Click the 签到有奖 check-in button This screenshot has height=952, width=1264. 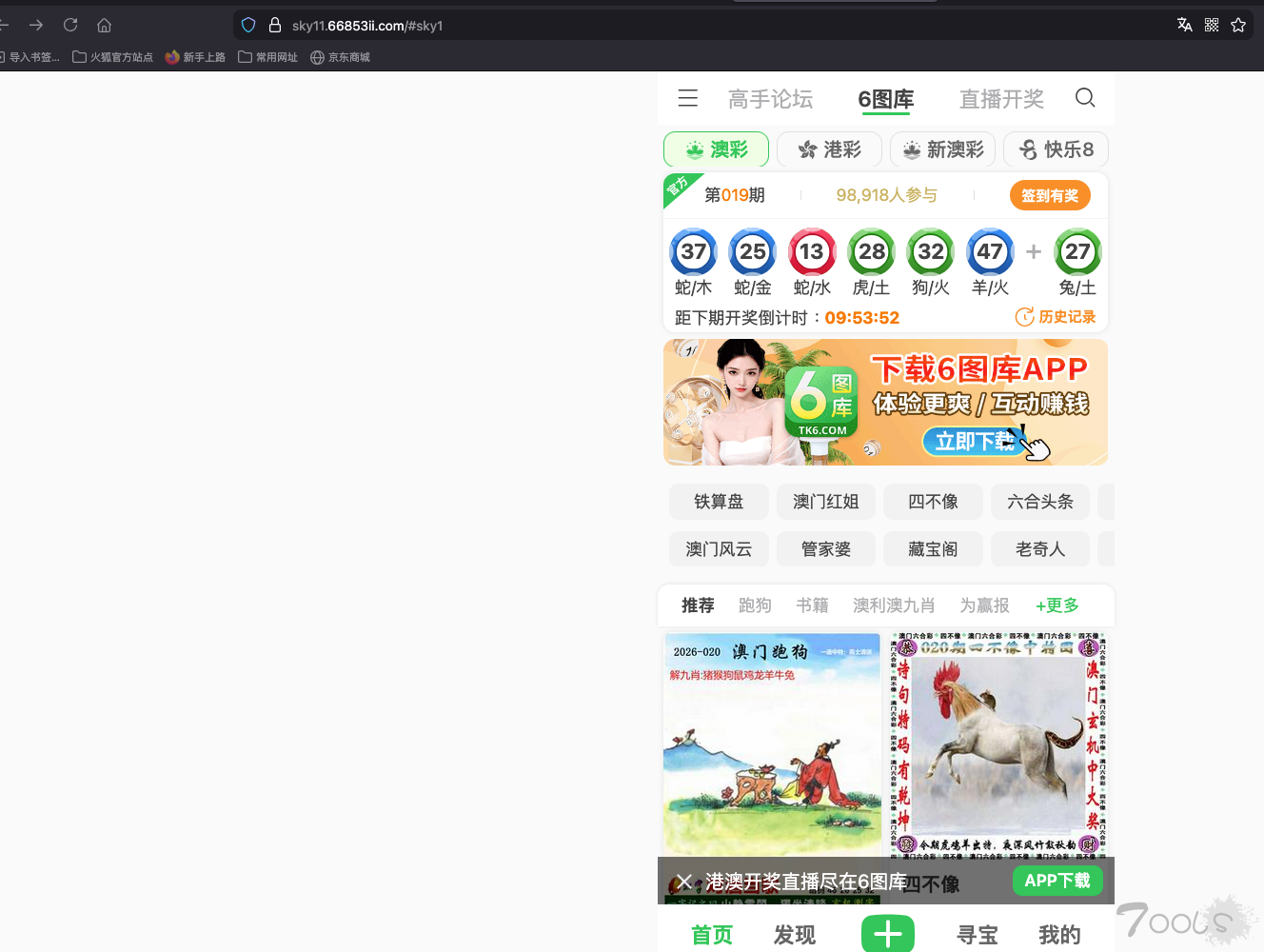pyautogui.click(x=1049, y=195)
